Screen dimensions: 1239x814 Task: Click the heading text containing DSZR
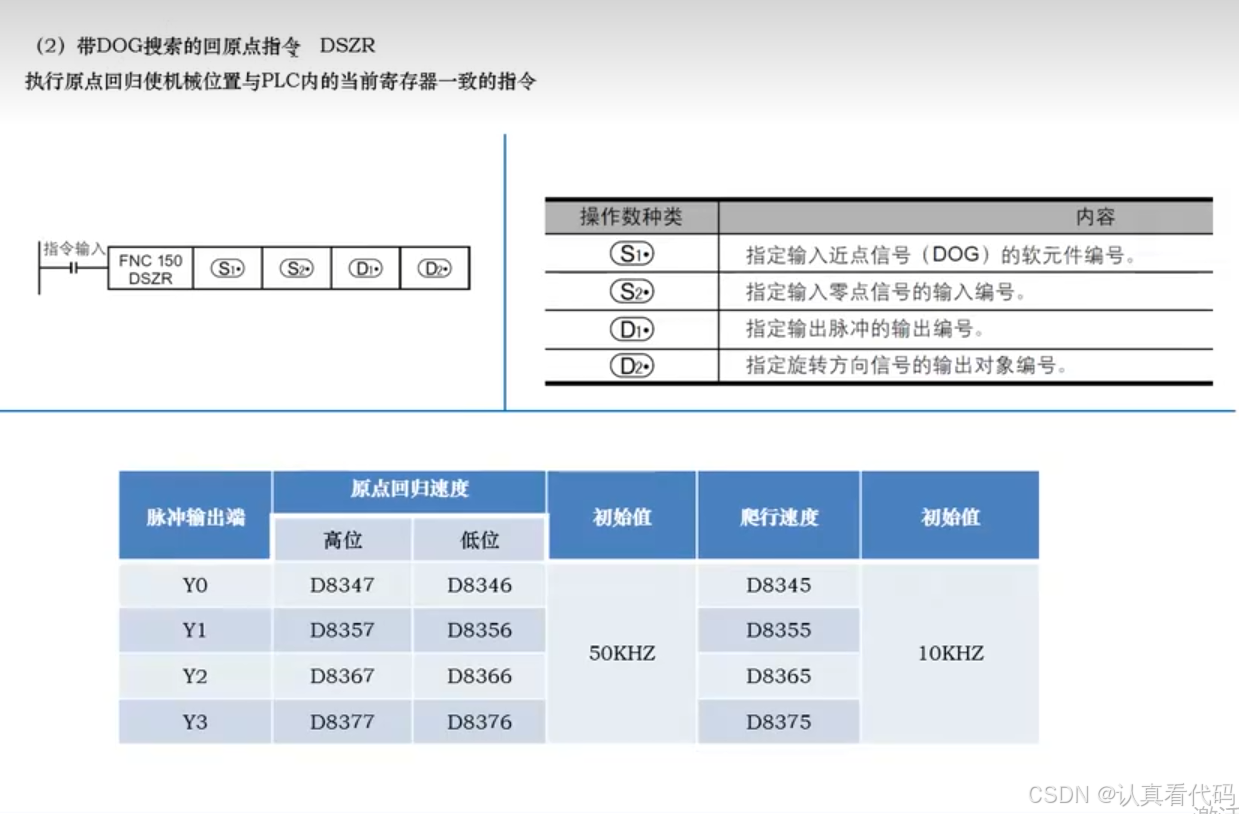pos(206,46)
